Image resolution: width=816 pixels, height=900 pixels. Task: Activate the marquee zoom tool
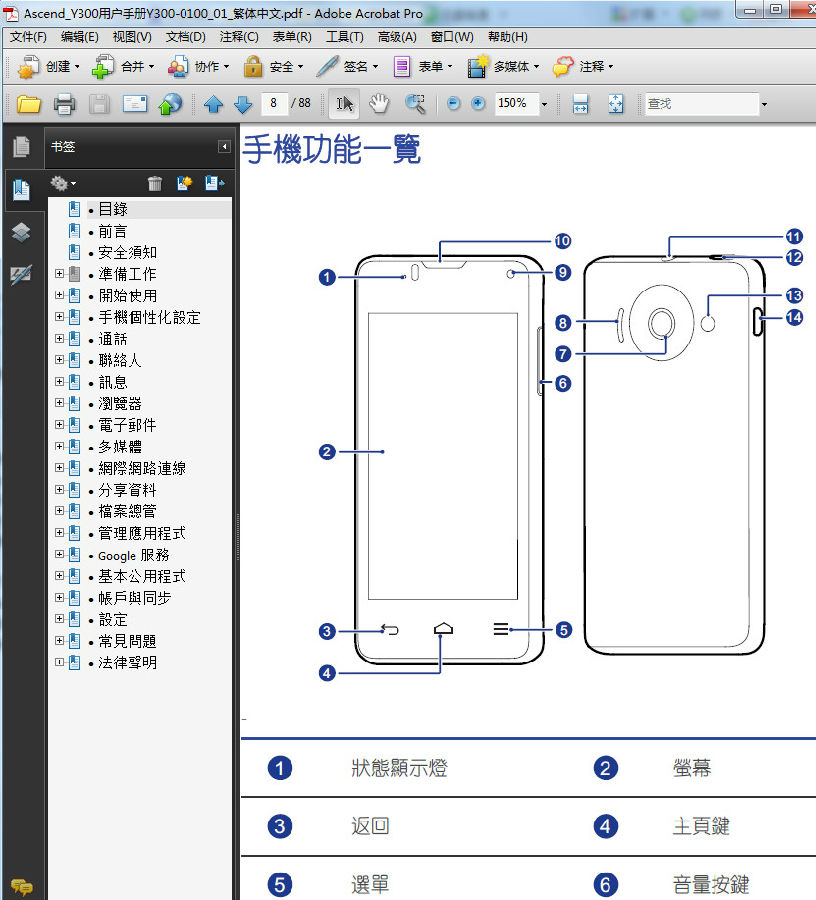click(415, 104)
